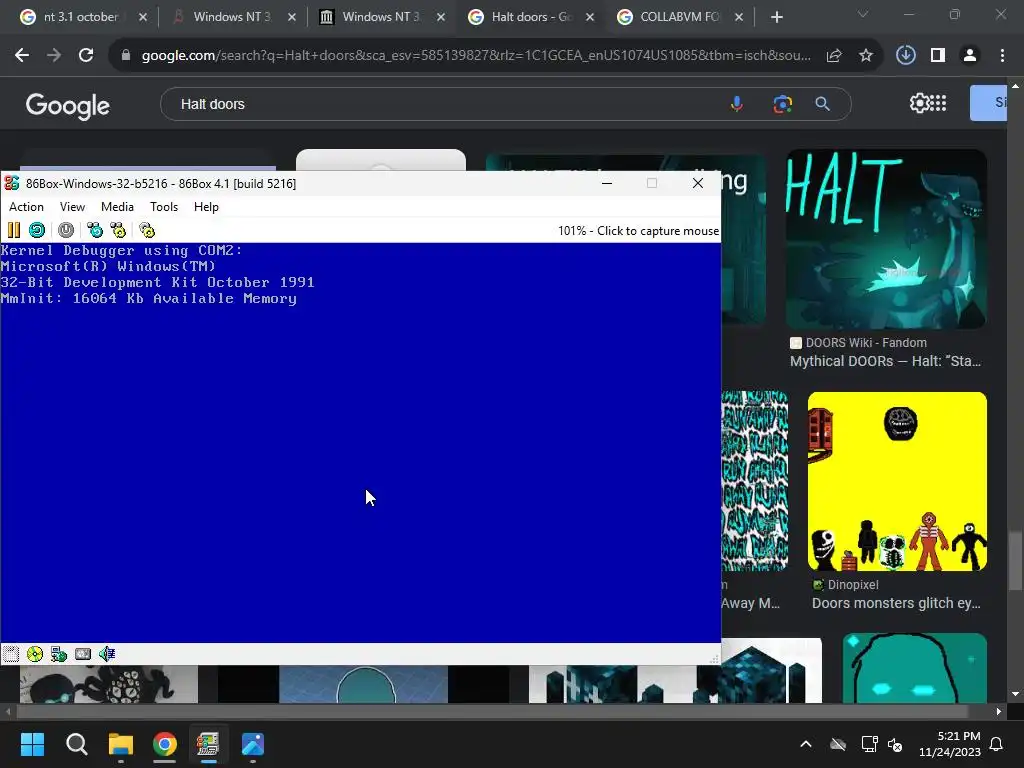Search by image with Google Lens

782,104
